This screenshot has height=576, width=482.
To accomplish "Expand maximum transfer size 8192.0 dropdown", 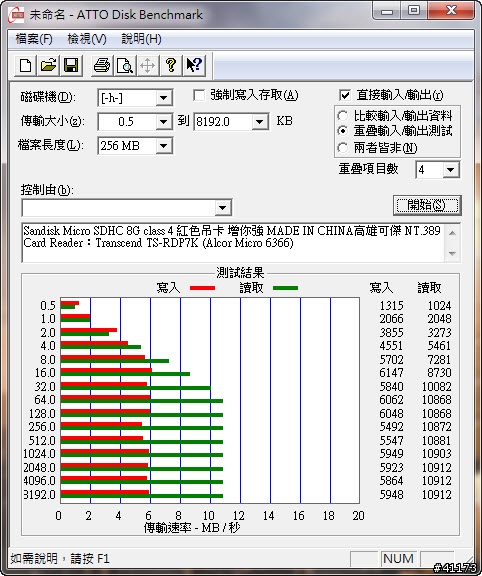I will pos(259,122).
